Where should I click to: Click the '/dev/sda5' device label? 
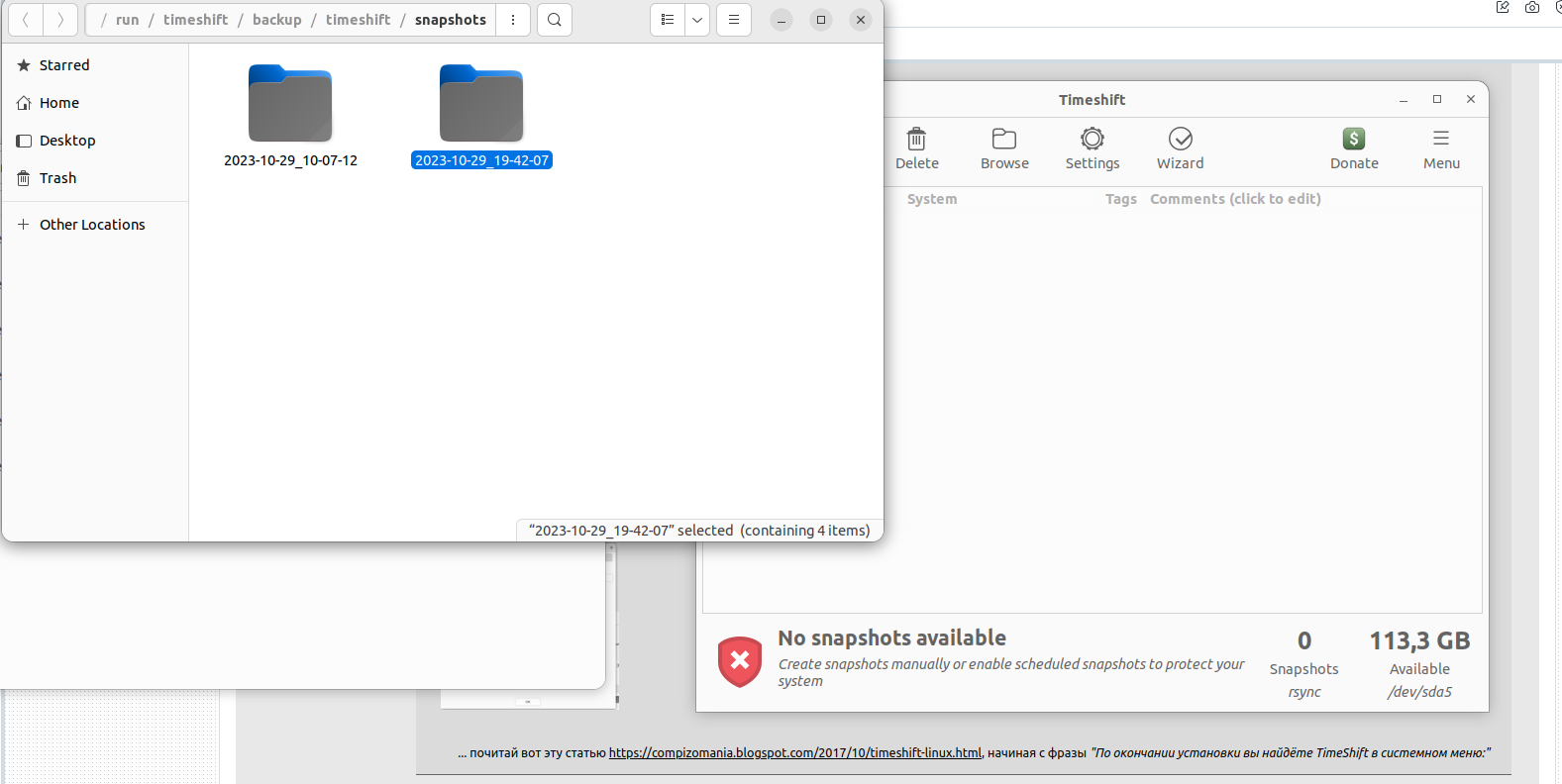pos(1419,692)
